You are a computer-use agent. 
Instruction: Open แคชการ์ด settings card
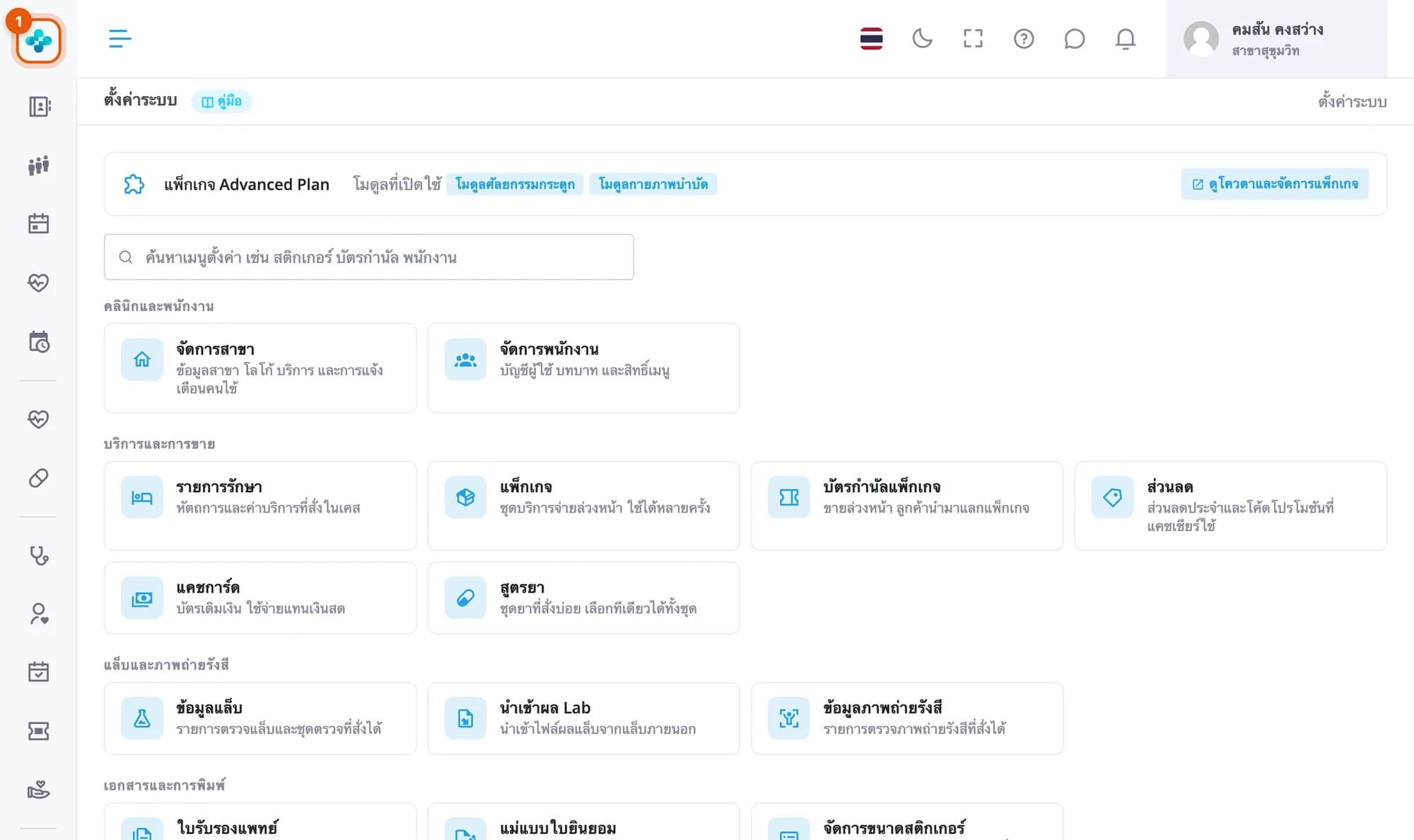coord(260,597)
